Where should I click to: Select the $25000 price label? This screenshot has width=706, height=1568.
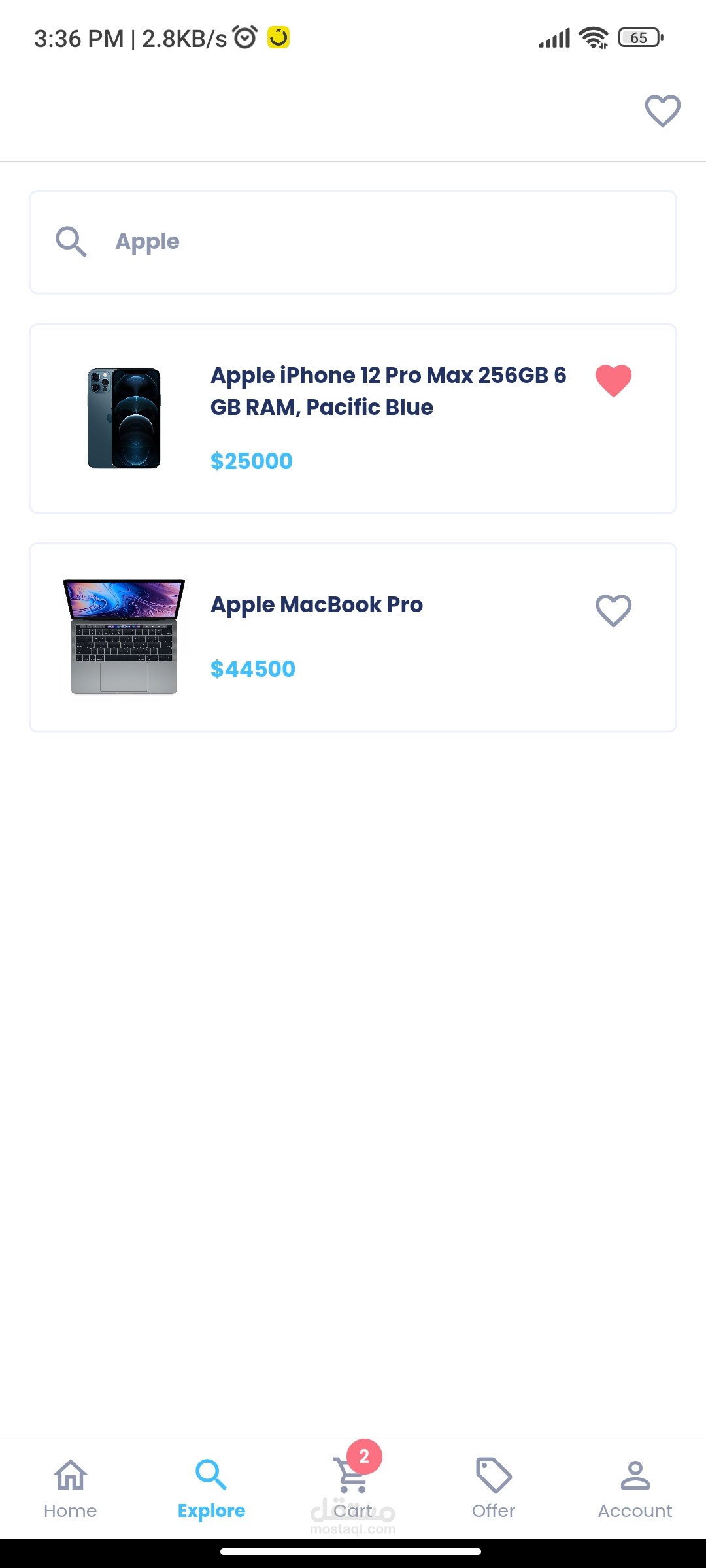[252, 461]
